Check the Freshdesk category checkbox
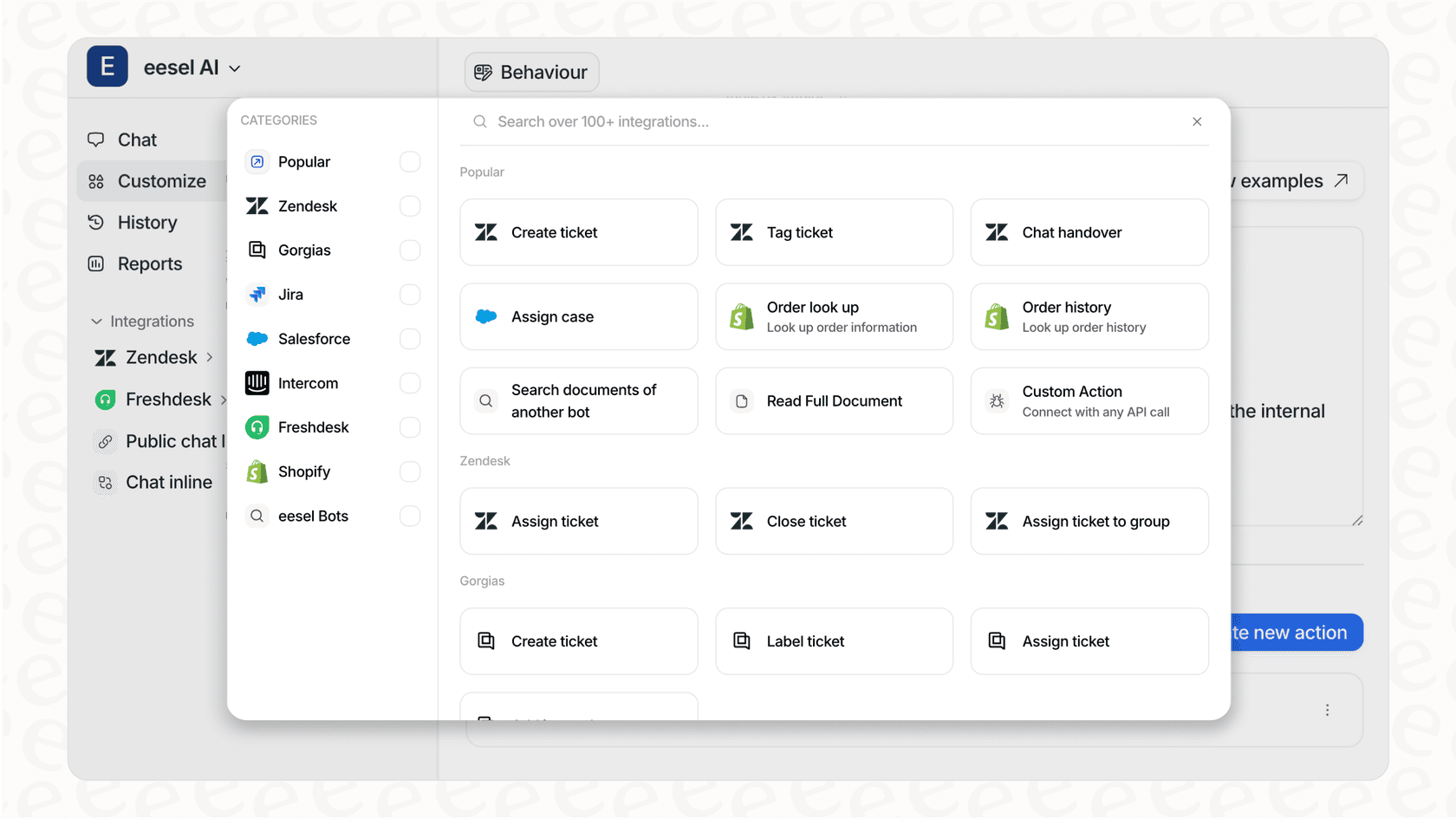The width and height of the screenshot is (1456, 819). click(x=409, y=426)
